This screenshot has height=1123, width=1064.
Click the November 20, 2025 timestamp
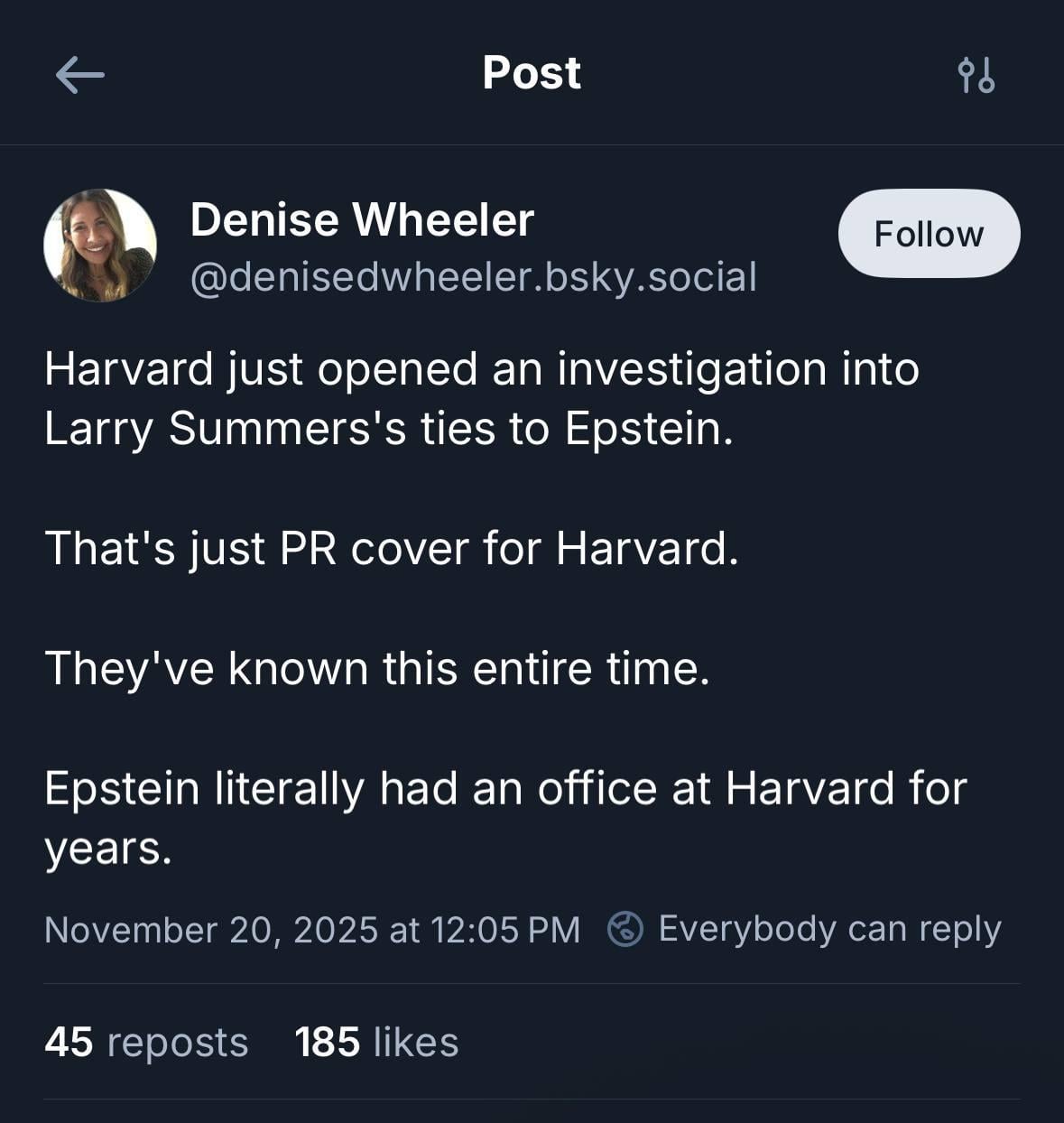tap(312, 930)
